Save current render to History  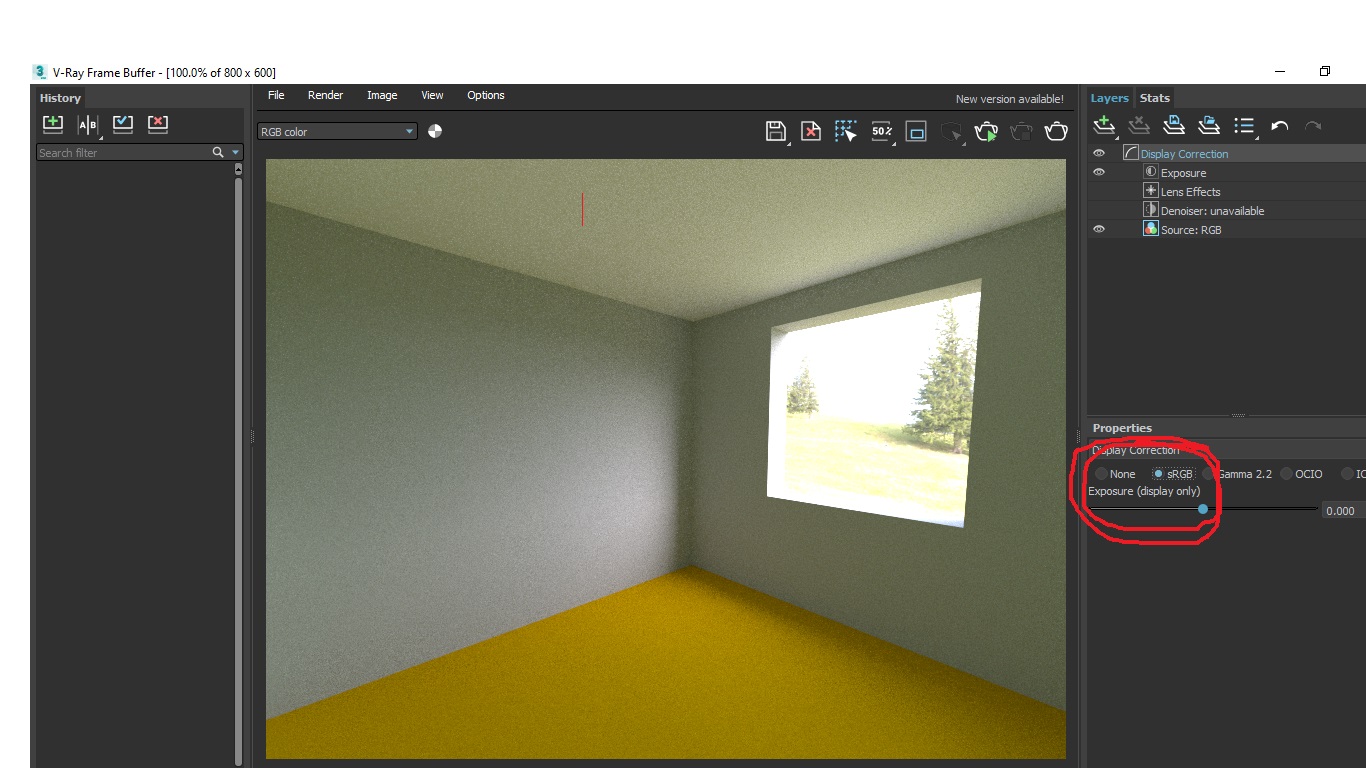point(52,124)
